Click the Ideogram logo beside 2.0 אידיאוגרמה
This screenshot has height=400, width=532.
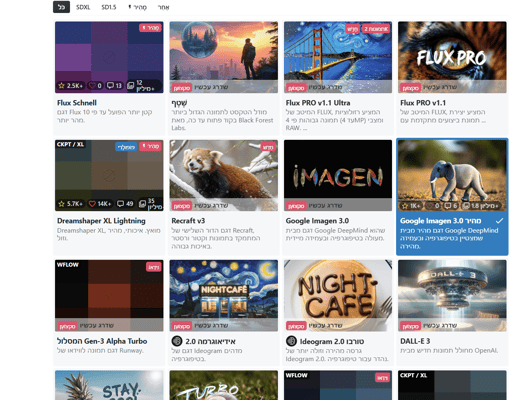tap(177, 341)
